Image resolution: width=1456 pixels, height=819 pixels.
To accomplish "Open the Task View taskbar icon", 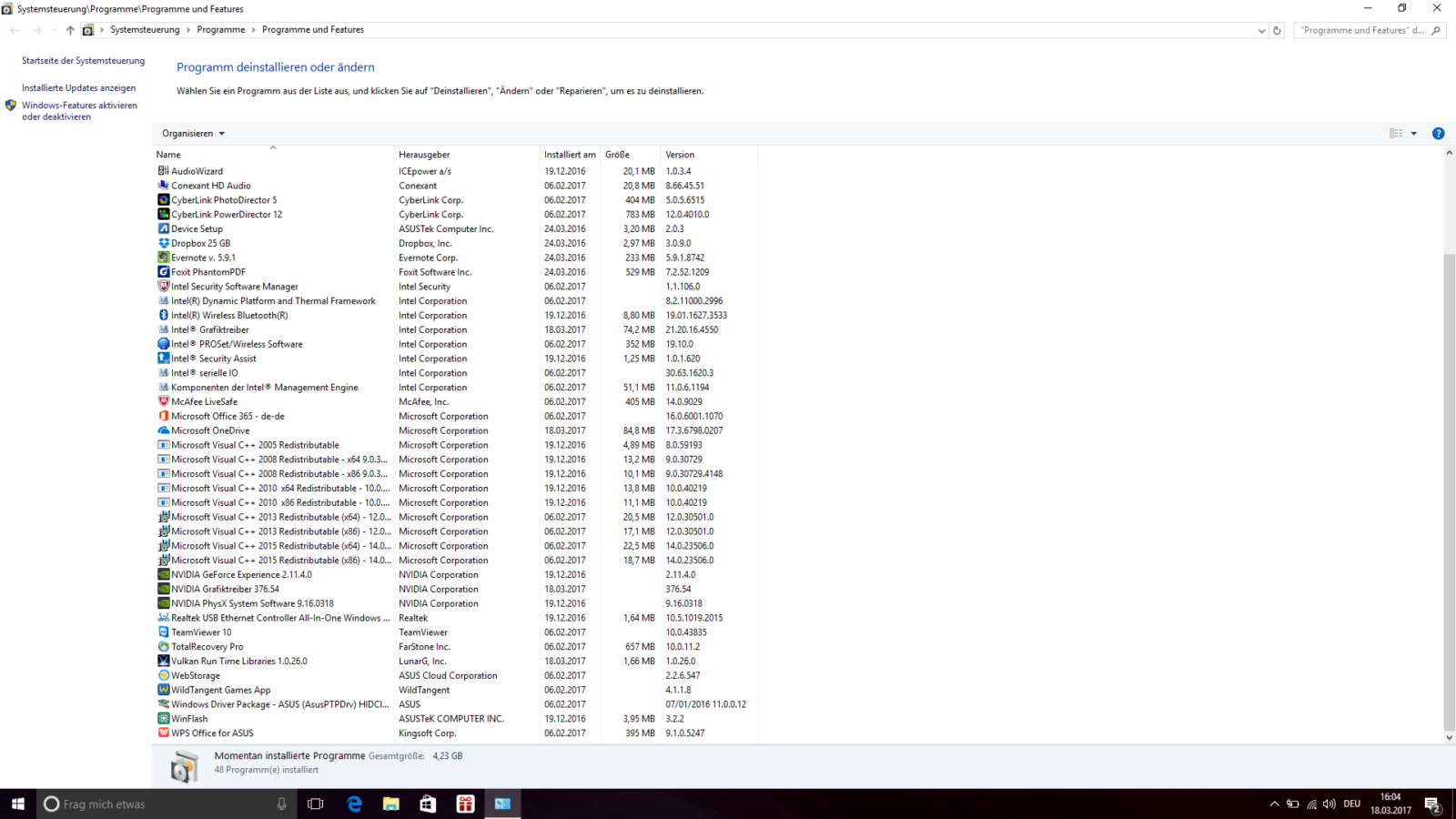I will [316, 804].
